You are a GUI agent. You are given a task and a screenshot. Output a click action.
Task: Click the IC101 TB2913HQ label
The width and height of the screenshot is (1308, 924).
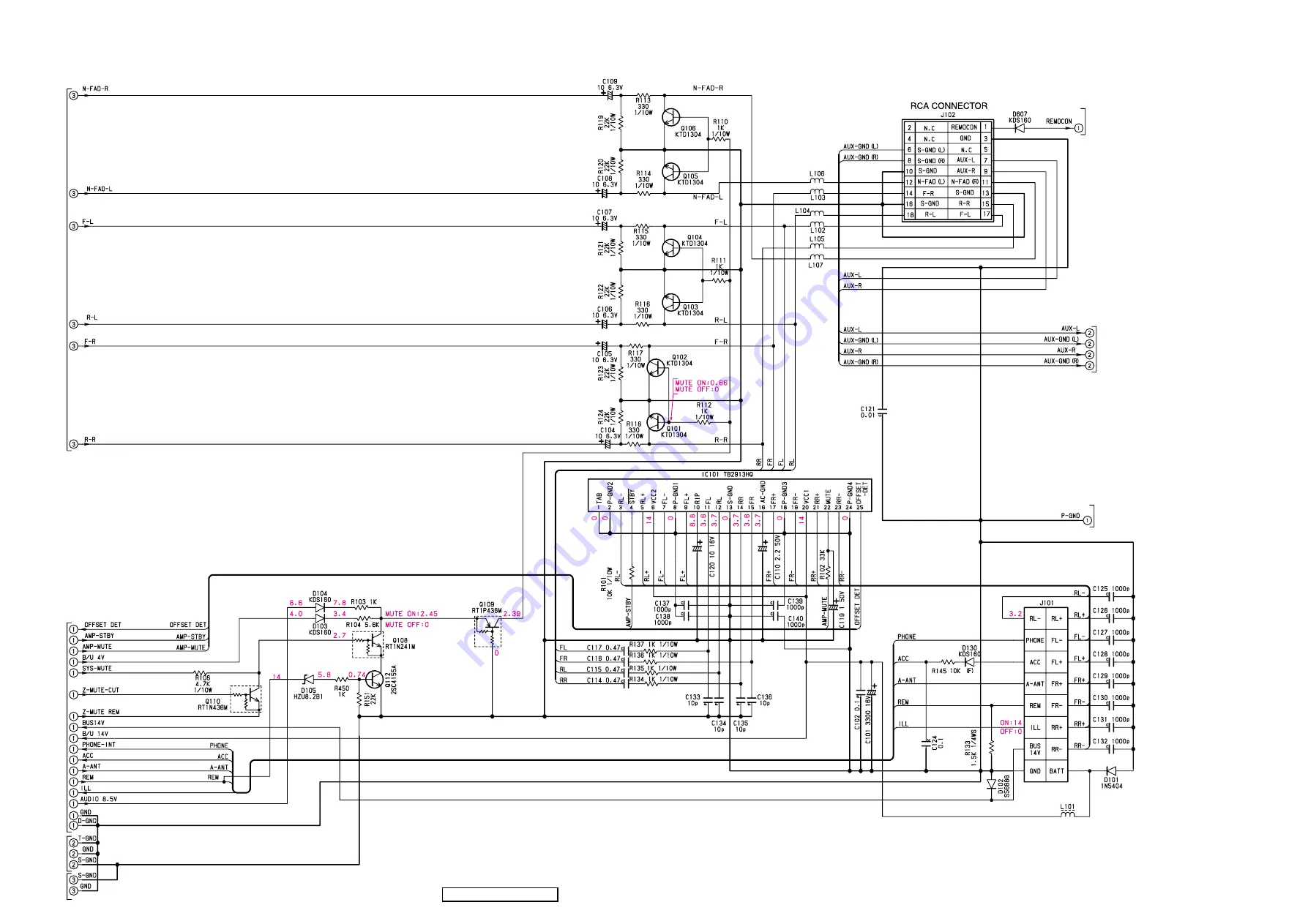pos(727,475)
